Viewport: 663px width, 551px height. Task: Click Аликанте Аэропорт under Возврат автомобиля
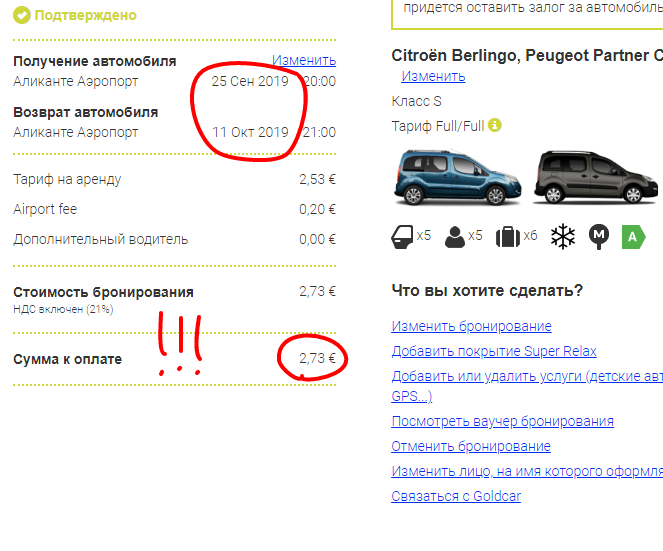(76, 132)
